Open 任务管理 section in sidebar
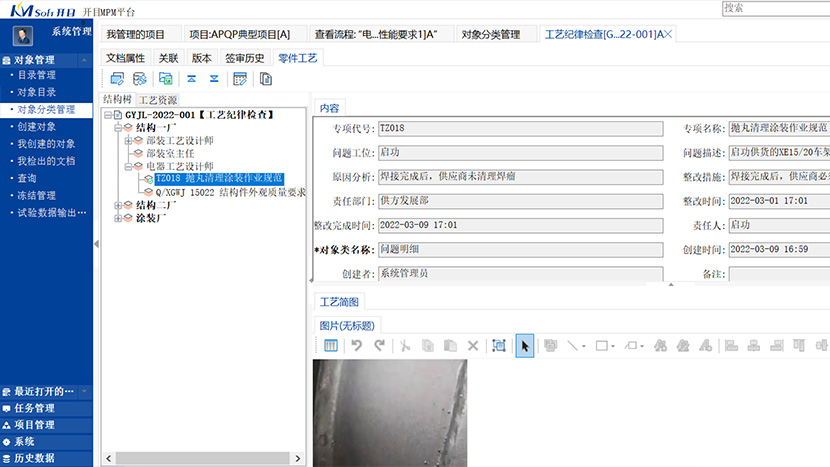 [x=35, y=408]
